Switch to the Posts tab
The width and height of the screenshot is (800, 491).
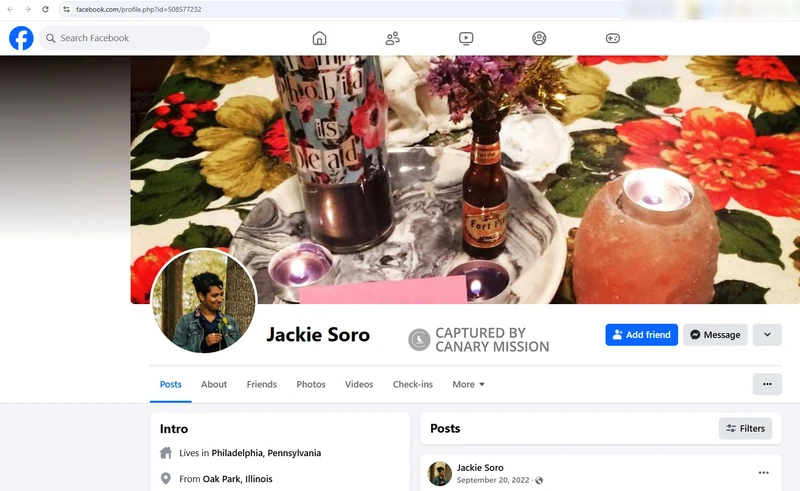pos(170,384)
